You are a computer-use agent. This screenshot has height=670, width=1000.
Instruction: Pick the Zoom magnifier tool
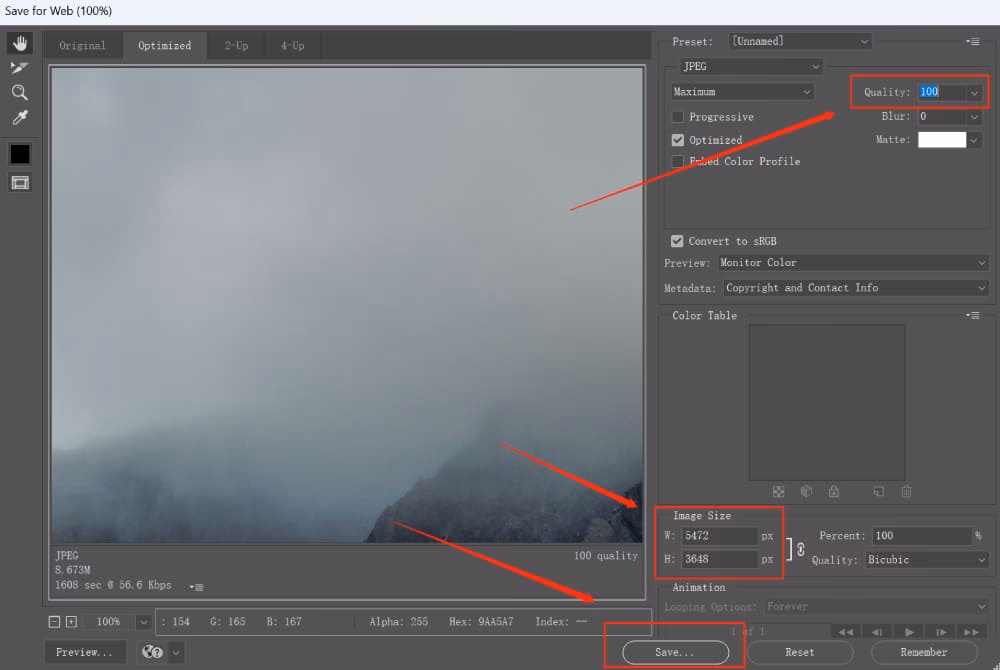click(x=20, y=93)
